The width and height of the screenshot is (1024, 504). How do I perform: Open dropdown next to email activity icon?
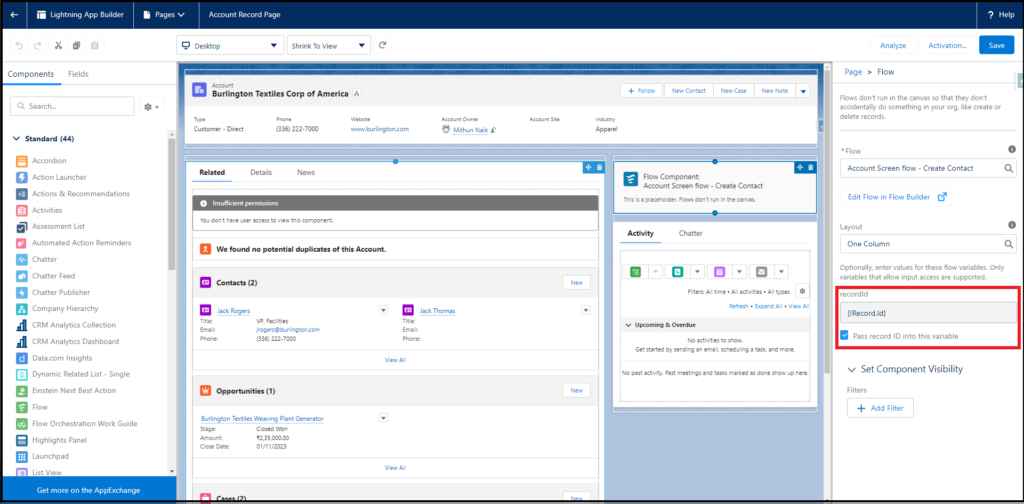[781, 272]
